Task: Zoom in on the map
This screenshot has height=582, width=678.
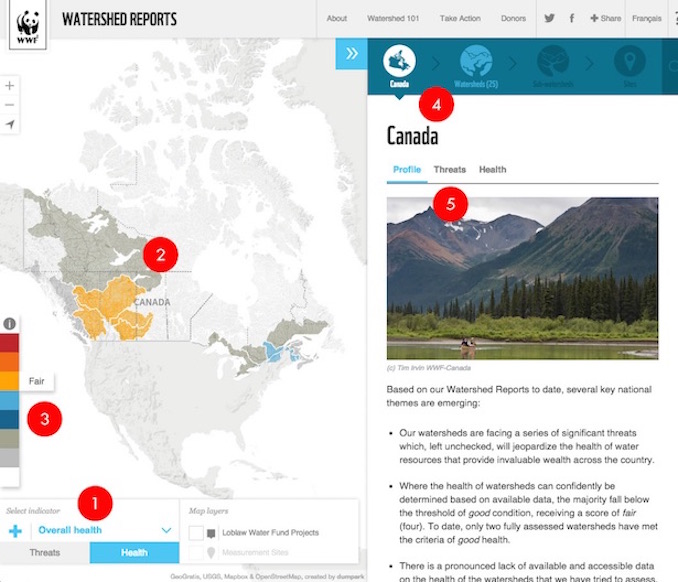Action: 10,86
